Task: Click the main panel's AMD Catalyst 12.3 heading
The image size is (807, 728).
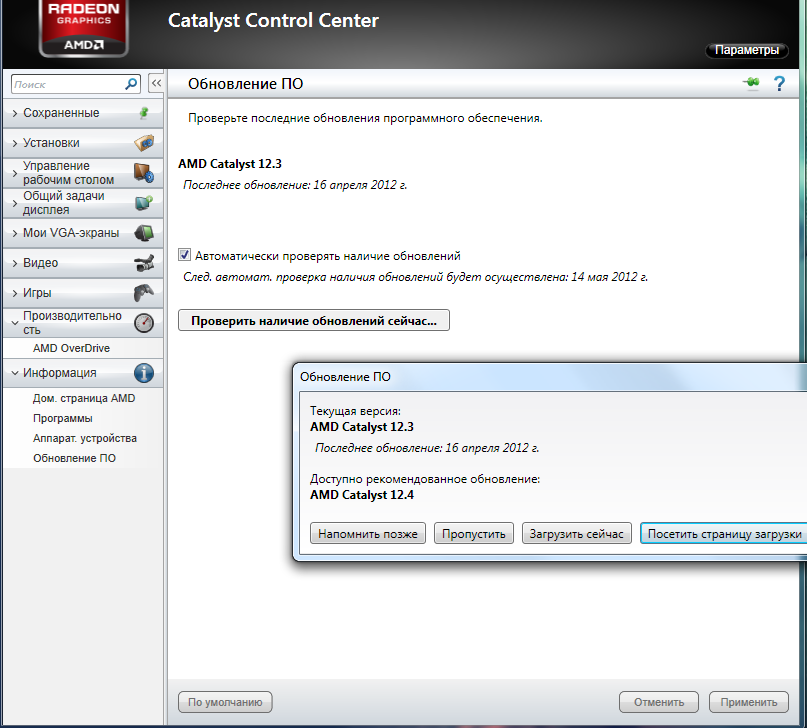Action: pyautogui.click(x=230, y=164)
